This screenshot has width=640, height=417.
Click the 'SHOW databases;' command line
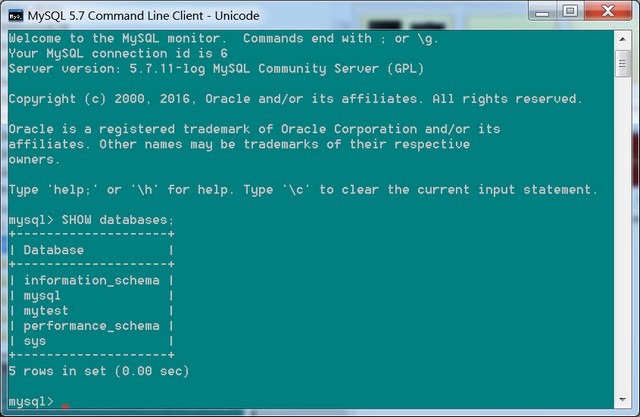click(x=91, y=220)
